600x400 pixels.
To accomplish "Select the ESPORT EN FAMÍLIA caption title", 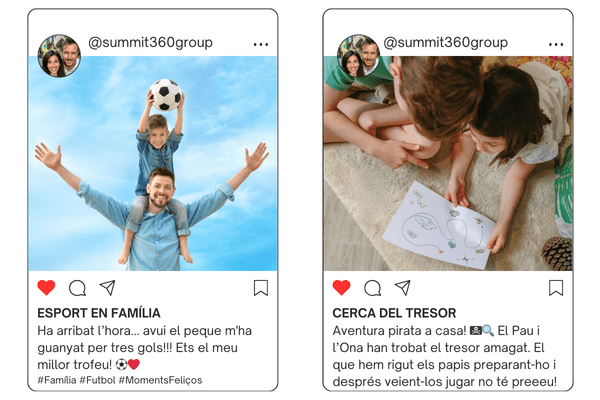I will [x=99, y=313].
